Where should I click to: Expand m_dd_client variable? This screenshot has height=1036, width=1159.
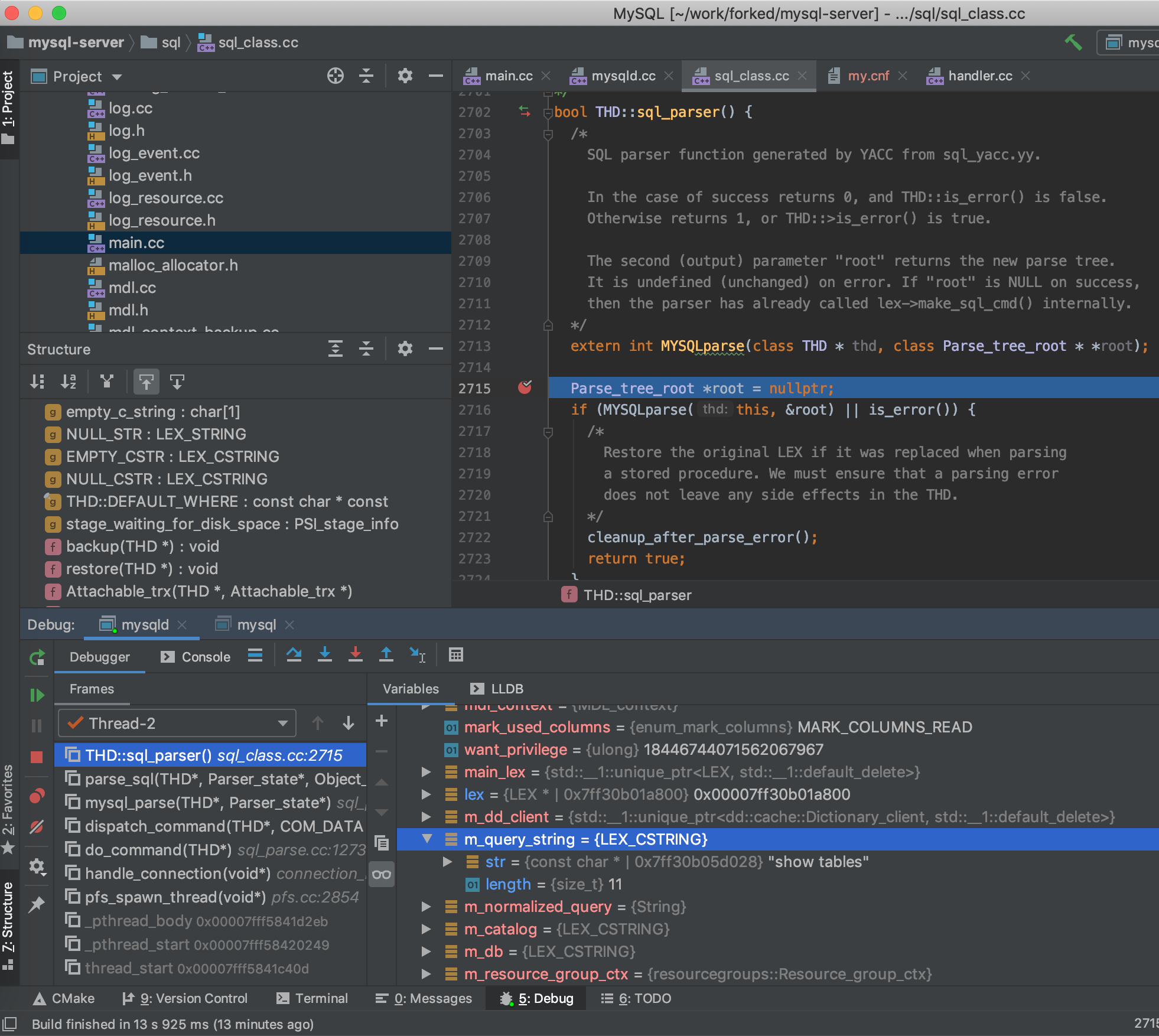click(426, 816)
